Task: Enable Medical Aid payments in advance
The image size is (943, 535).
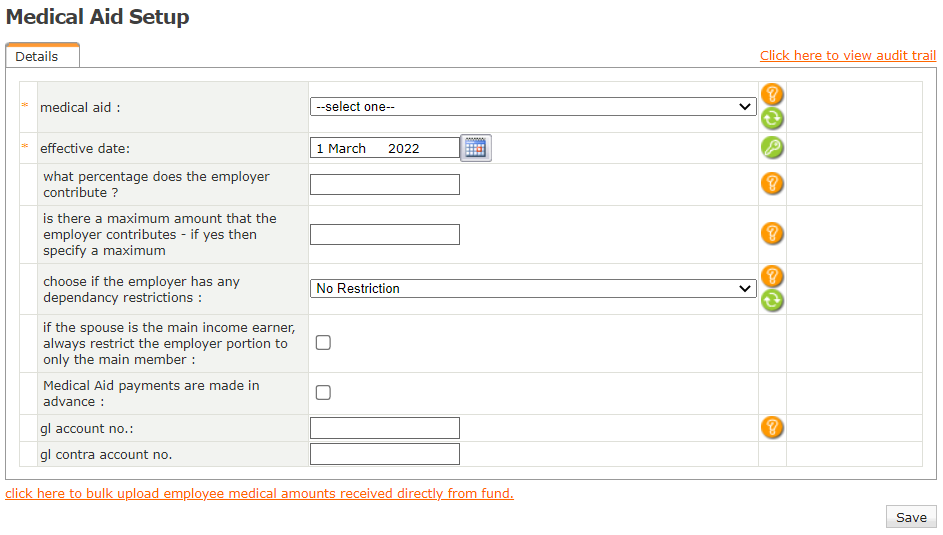Action: pyautogui.click(x=323, y=393)
